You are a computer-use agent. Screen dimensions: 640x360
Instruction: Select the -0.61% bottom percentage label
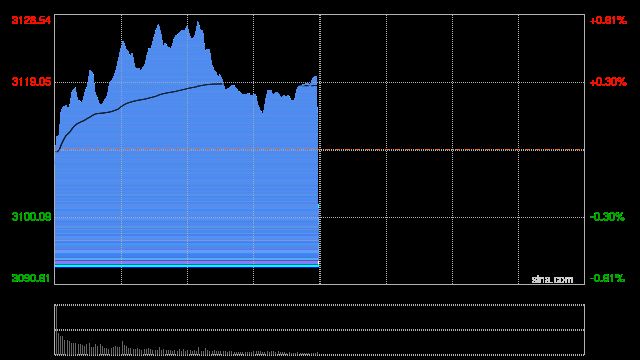point(607,278)
